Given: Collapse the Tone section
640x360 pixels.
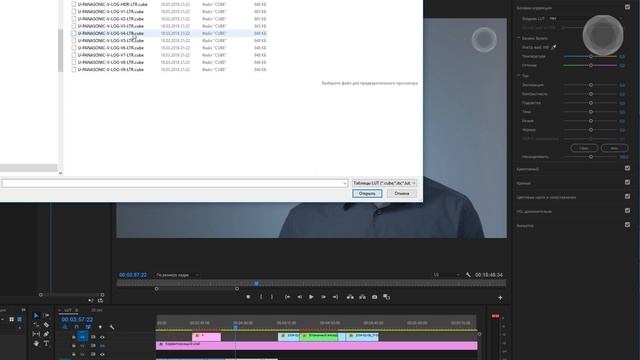Looking at the screenshot, I should (x=519, y=76).
